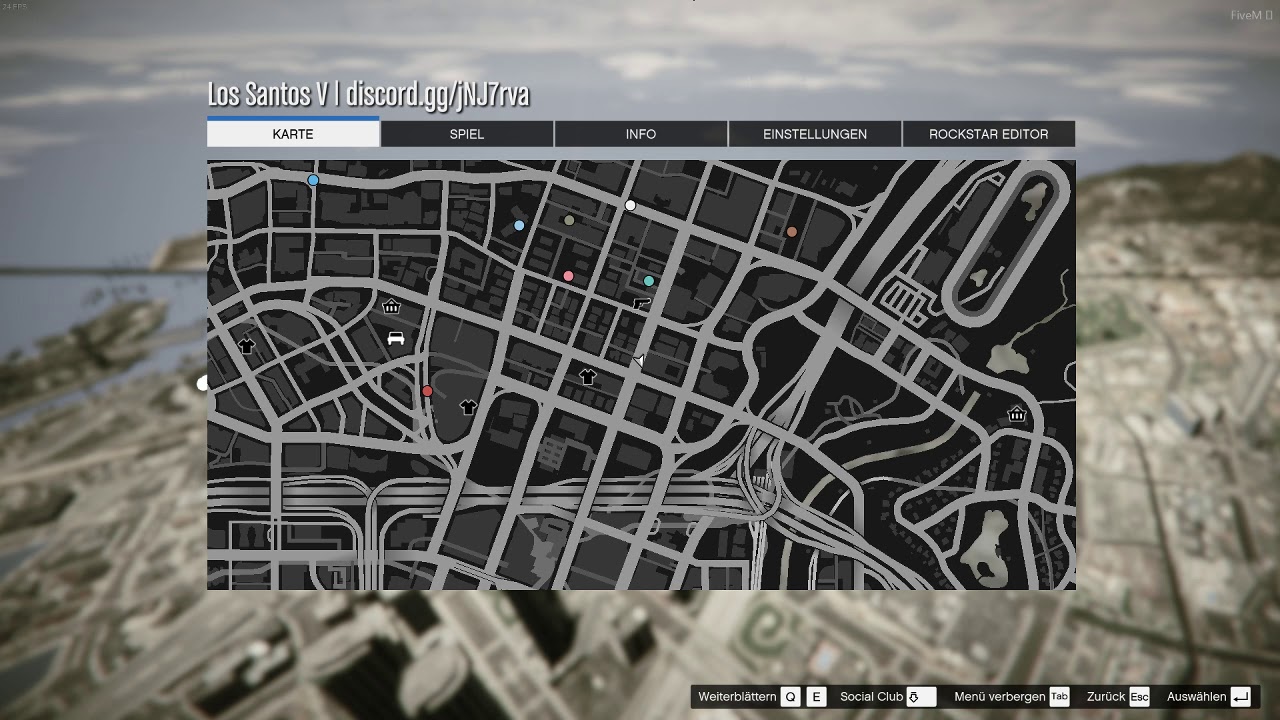Select the Ammu-Nation pistol icon on map
Viewport: 1280px width, 720px height.
click(642, 303)
